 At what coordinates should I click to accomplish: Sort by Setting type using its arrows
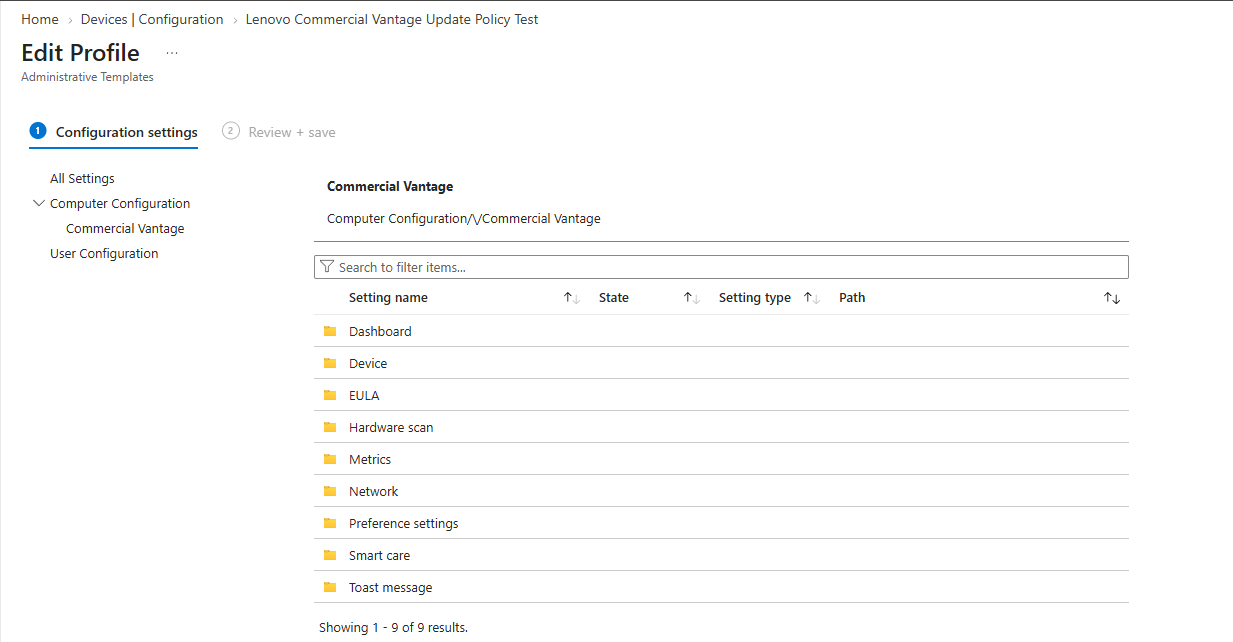click(x=812, y=298)
